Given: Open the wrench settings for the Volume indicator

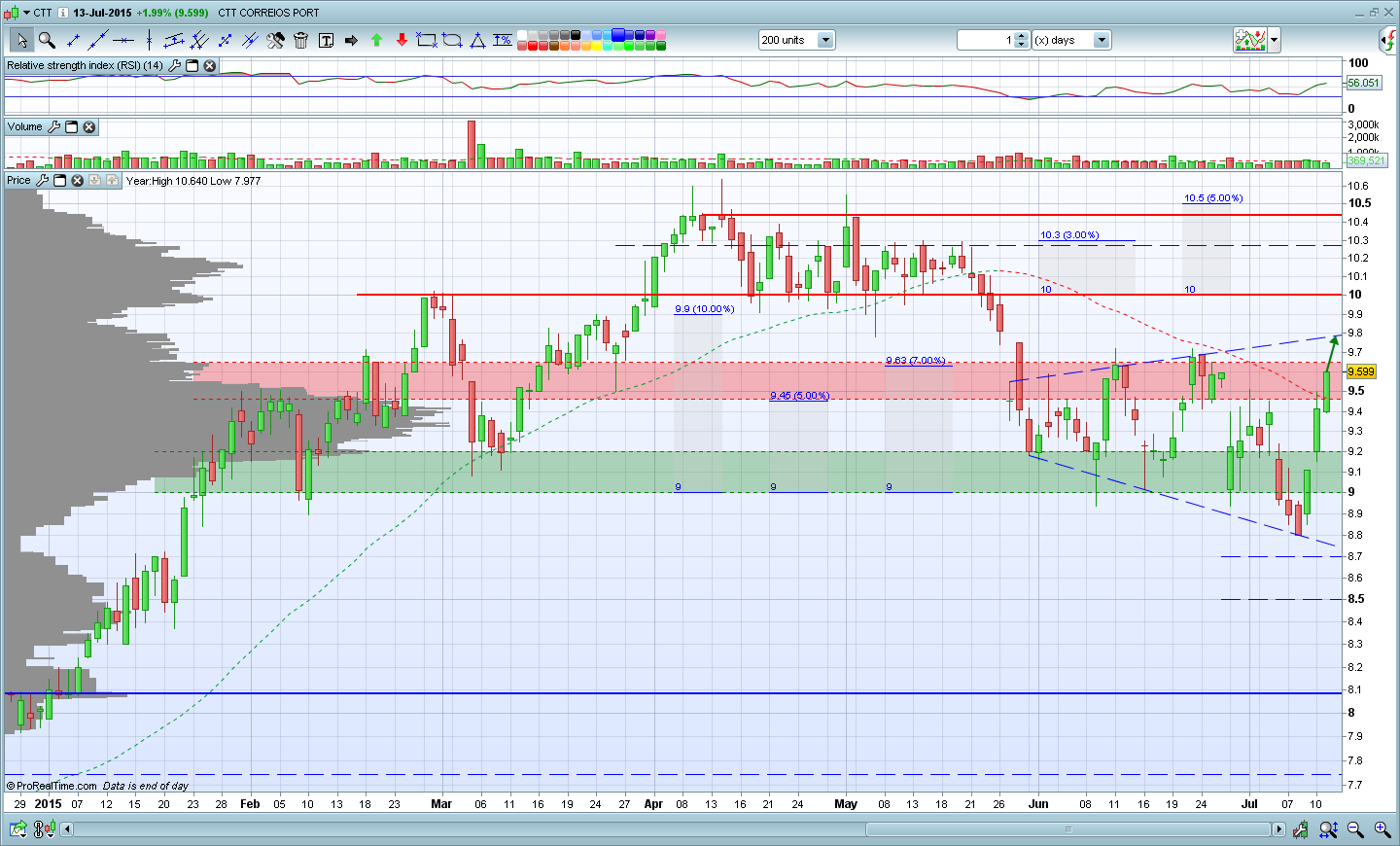Looking at the screenshot, I should (54, 127).
